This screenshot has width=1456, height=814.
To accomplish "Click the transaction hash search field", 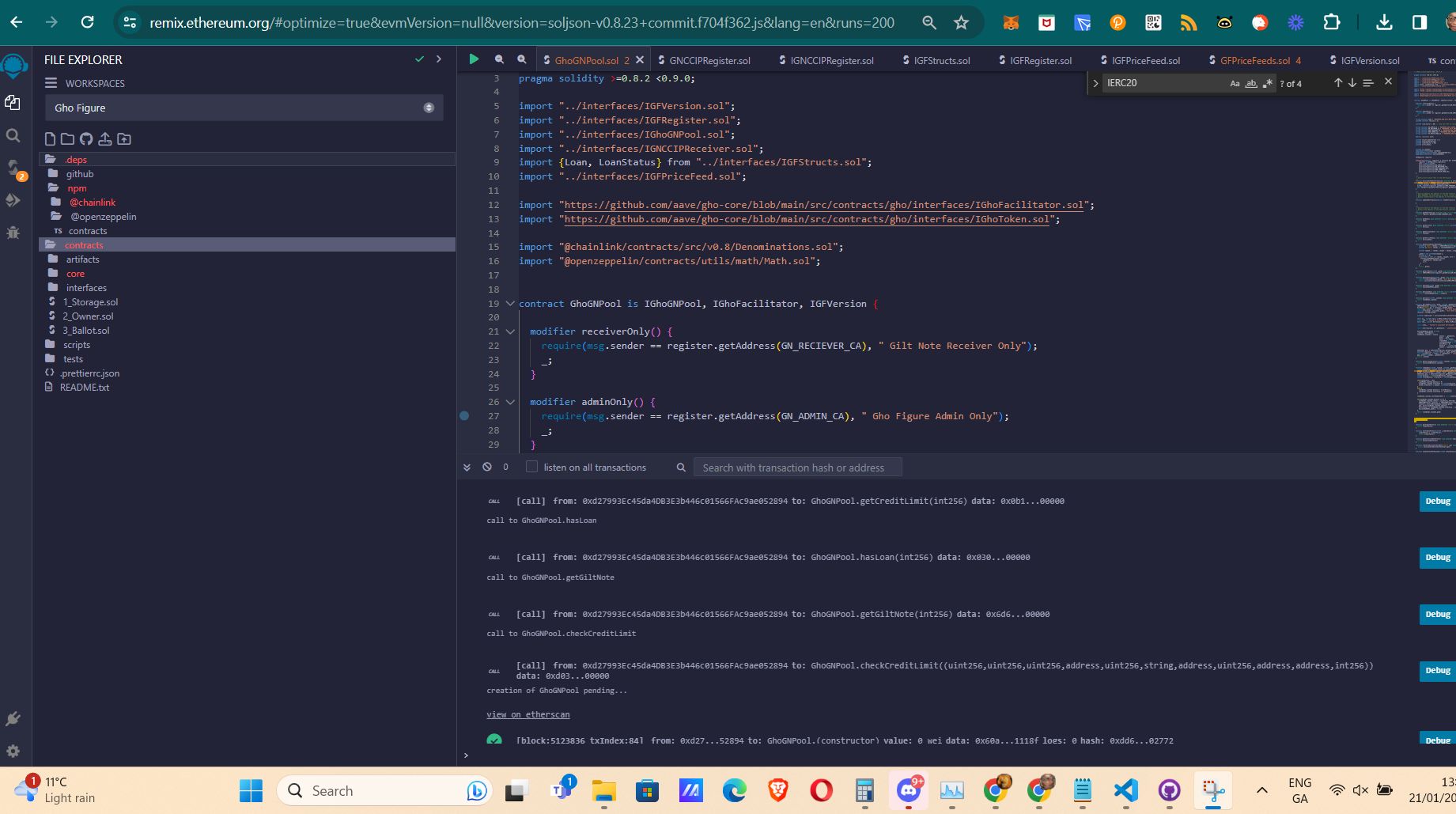I will click(797, 468).
